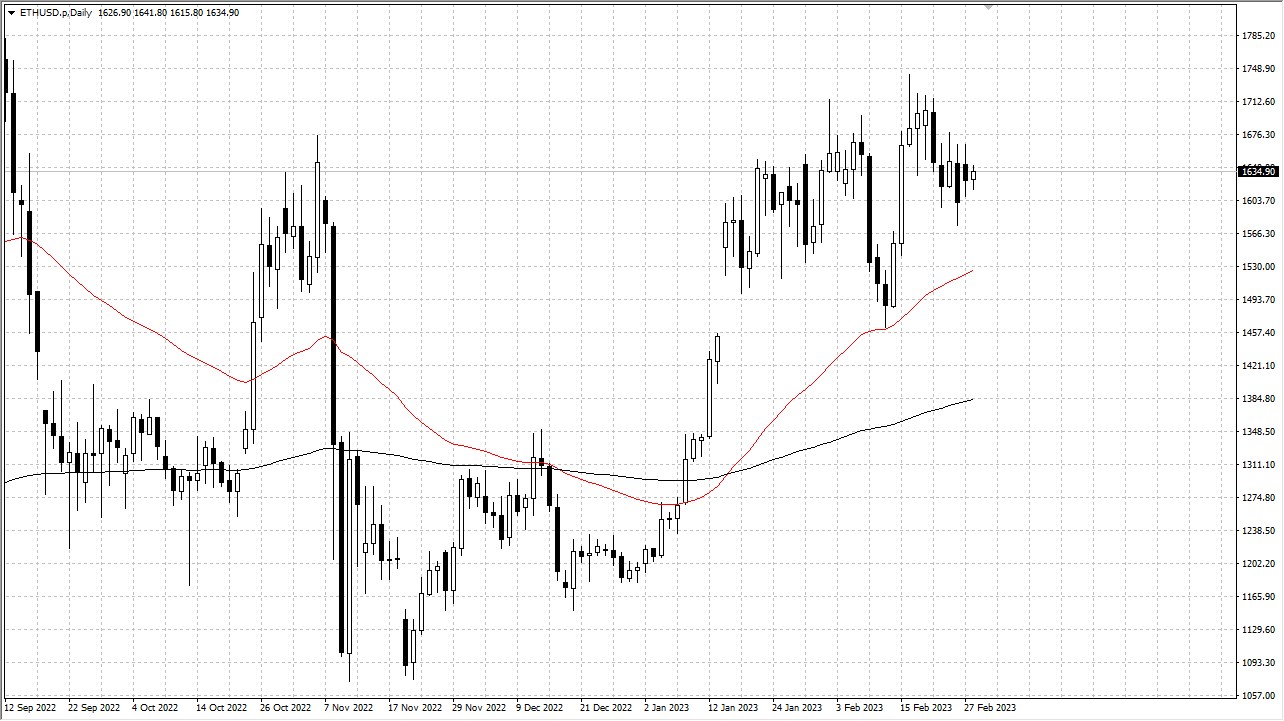The height and width of the screenshot is (721, 1284).
Task: Click the 27 Feb 2023 date label
Action: 988,708
